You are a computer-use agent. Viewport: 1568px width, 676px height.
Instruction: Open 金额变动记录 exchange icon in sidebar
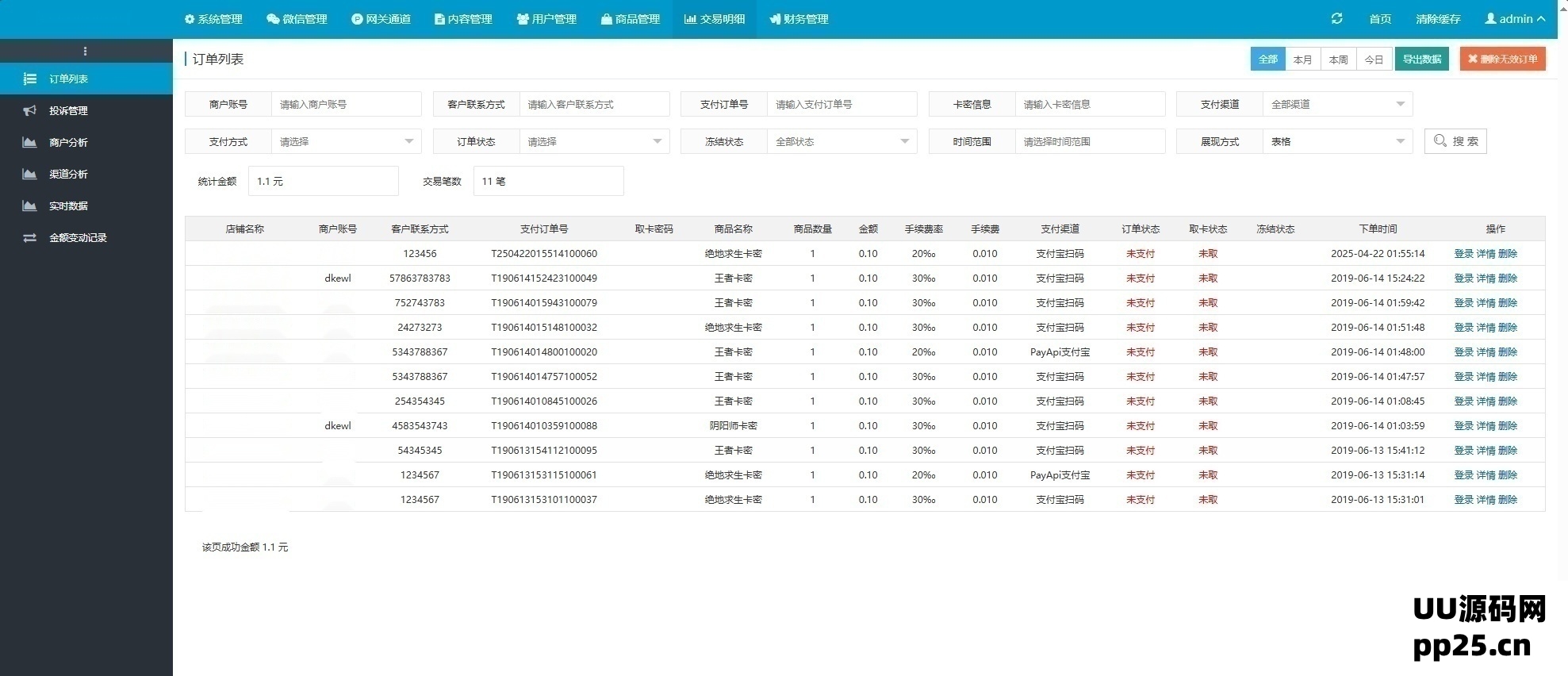[29, 238]
